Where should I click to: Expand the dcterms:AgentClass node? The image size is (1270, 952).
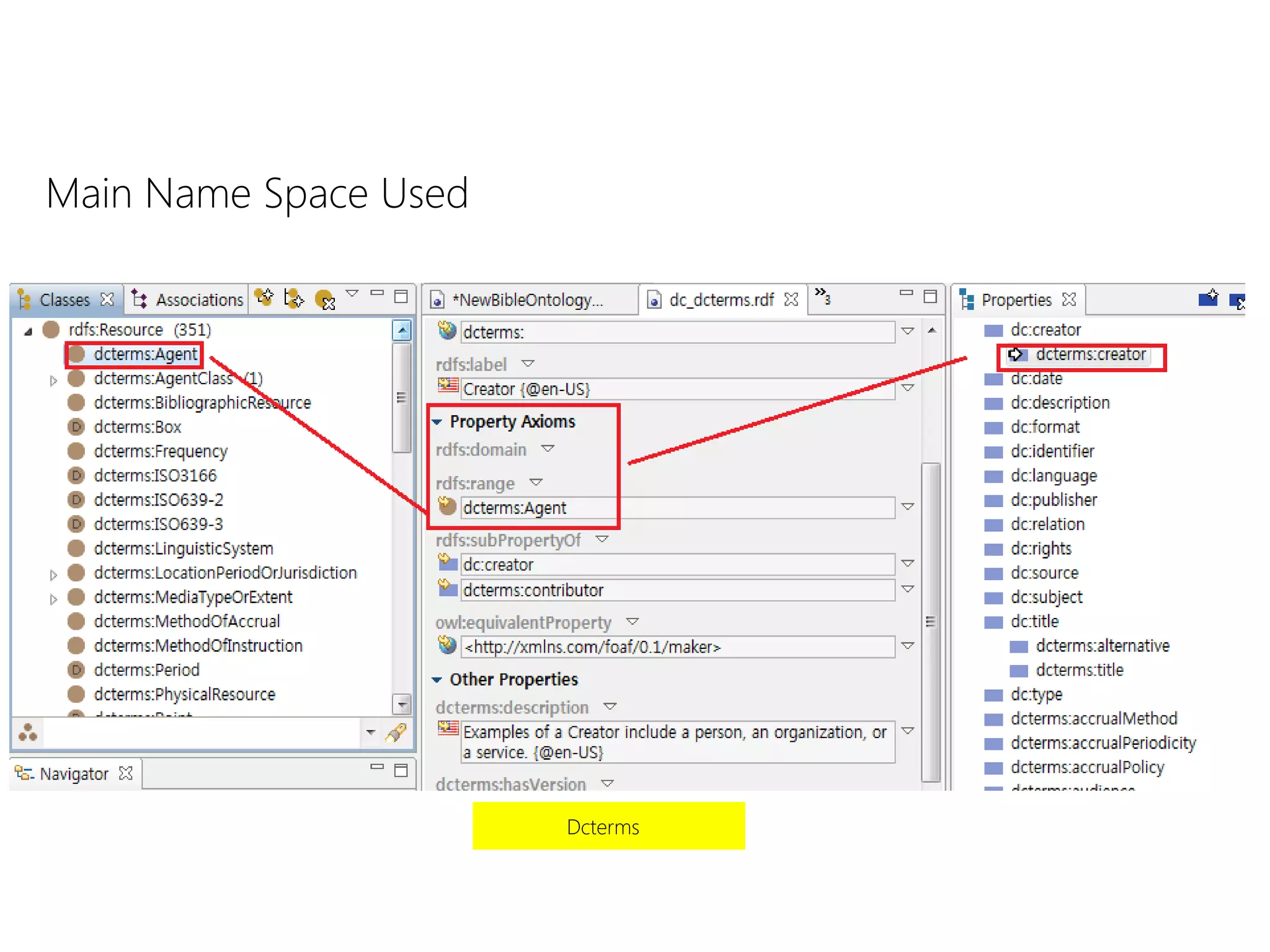pos(53,380)
